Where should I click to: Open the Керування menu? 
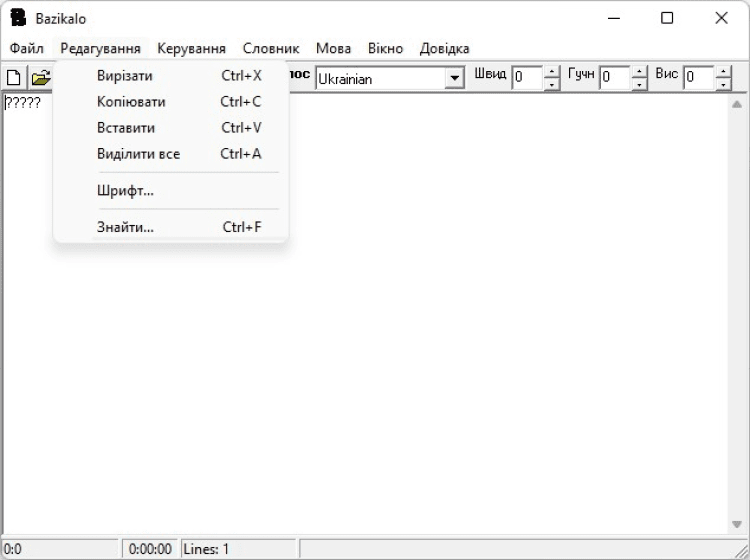[x=191, y=48]
